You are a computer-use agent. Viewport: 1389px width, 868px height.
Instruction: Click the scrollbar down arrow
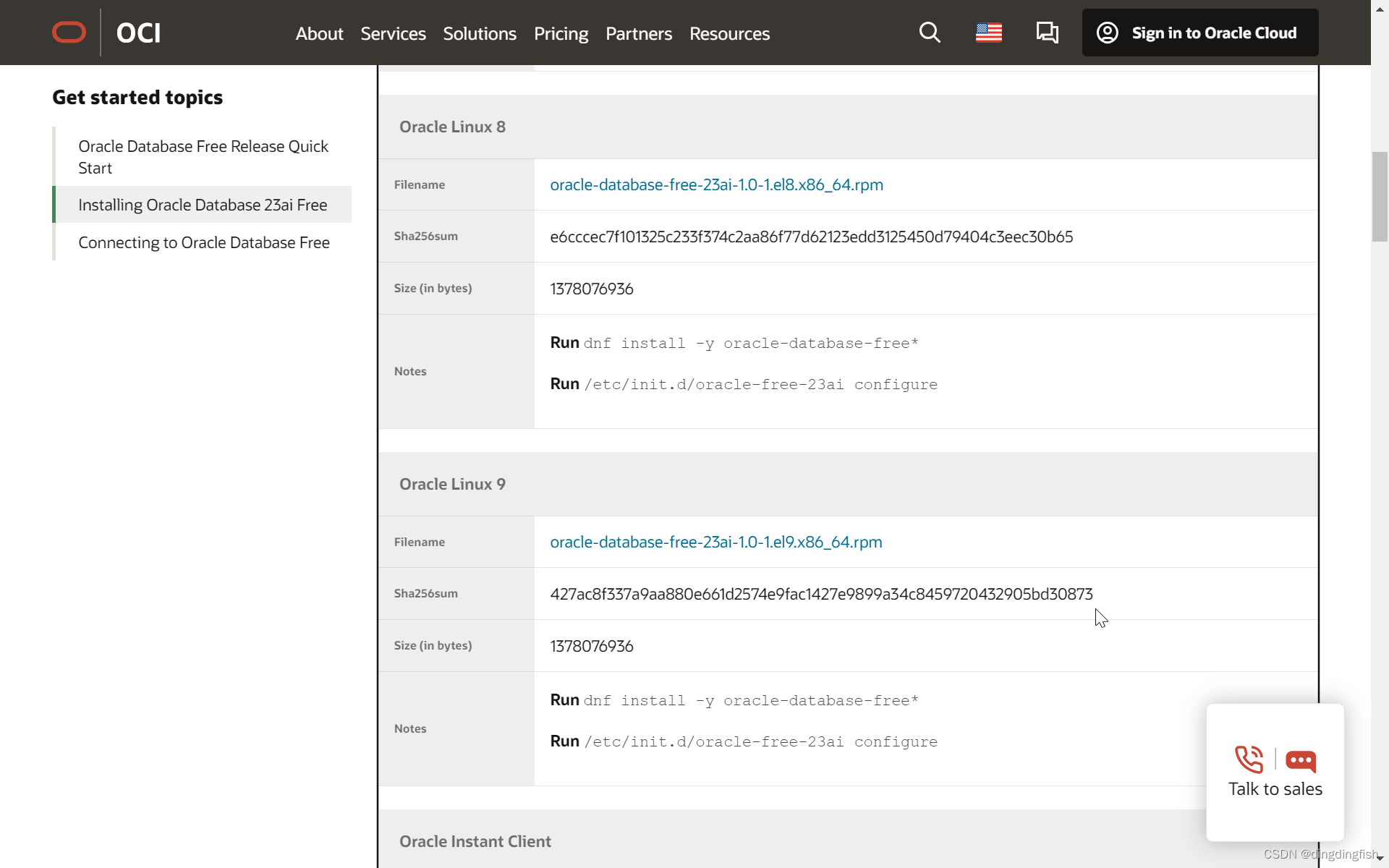1380,858
